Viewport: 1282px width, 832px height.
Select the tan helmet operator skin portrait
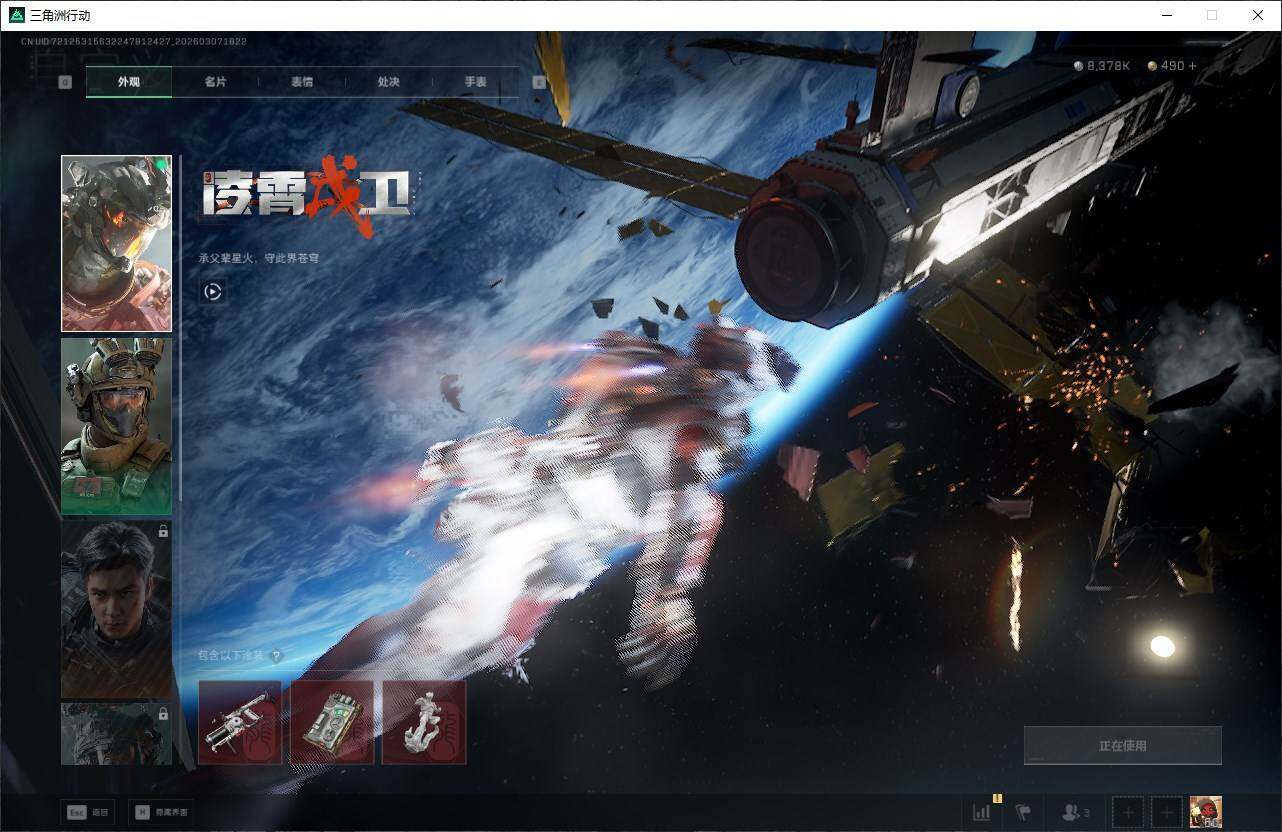coord(116,426)
